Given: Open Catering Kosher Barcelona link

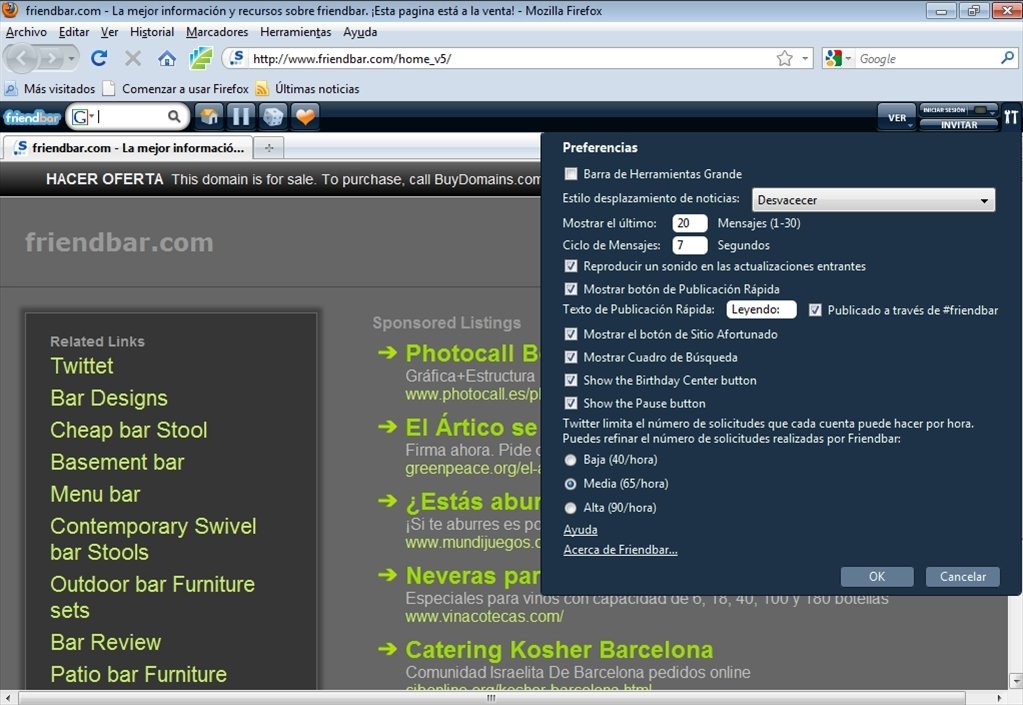Looking at the screenshot, I should pos(559,650).
